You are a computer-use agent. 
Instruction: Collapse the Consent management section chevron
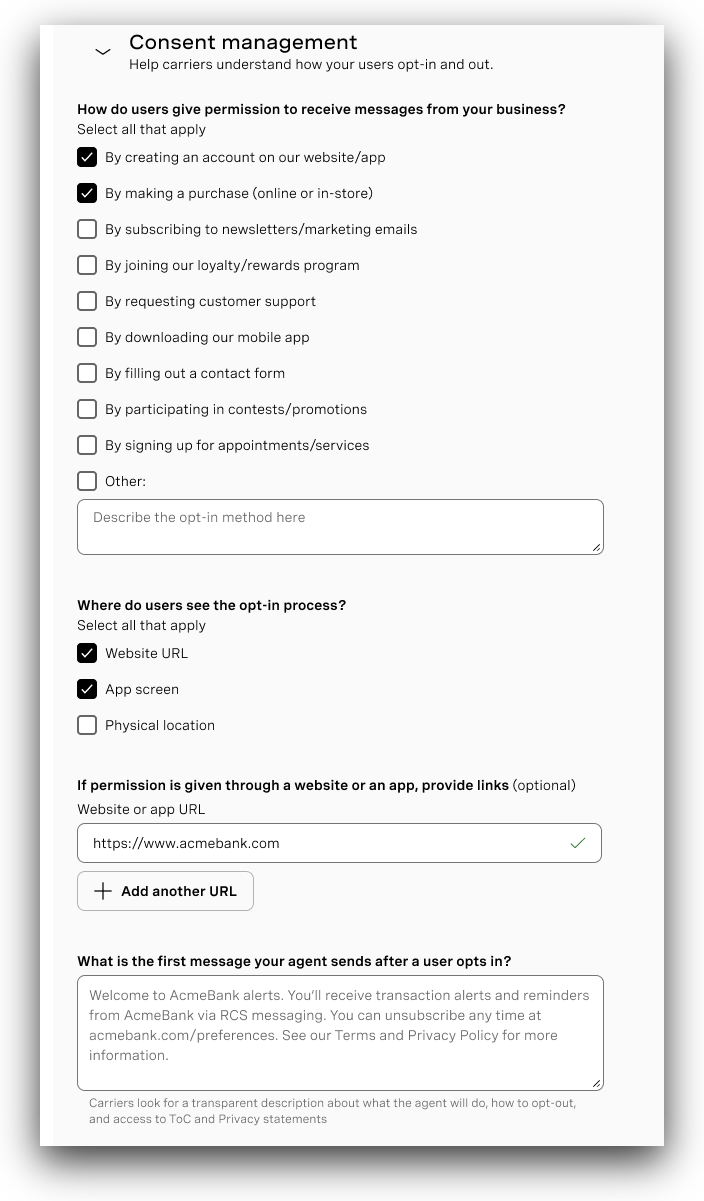click(x=102, y=50)
